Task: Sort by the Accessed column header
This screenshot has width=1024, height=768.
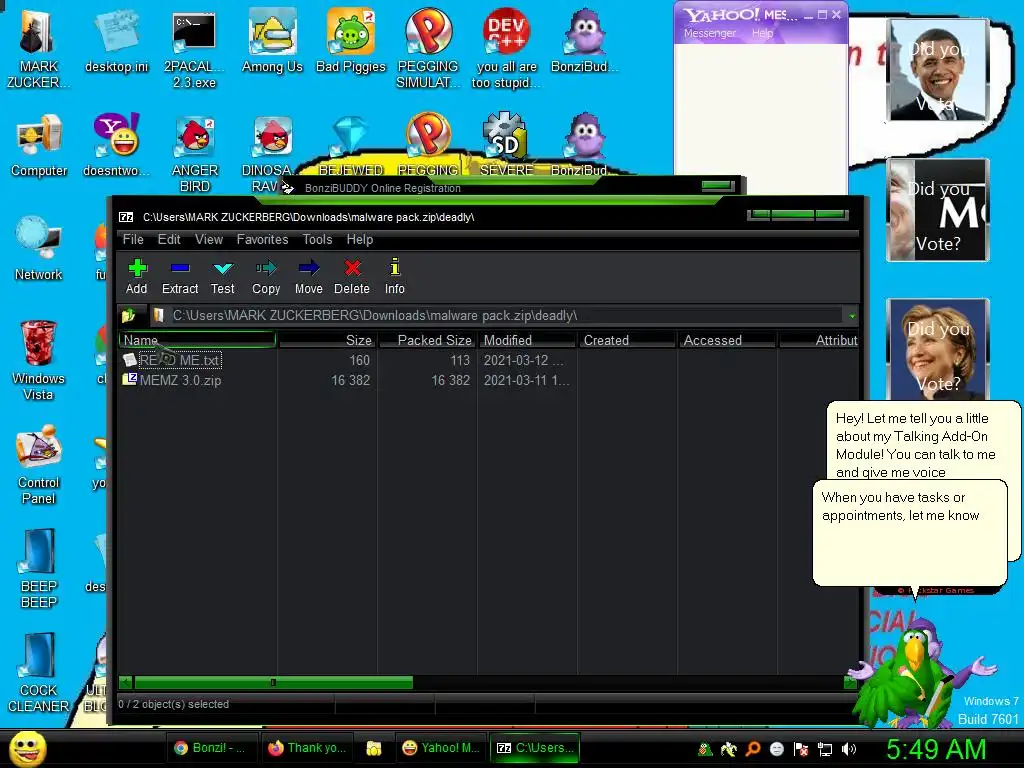Action: coord(727,340)
